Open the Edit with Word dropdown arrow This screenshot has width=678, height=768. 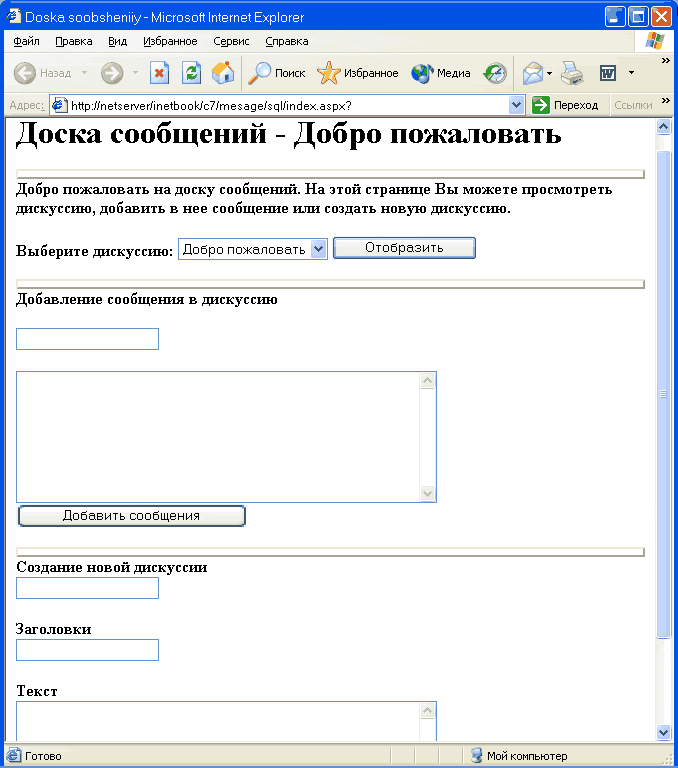[x=631, y=73]
